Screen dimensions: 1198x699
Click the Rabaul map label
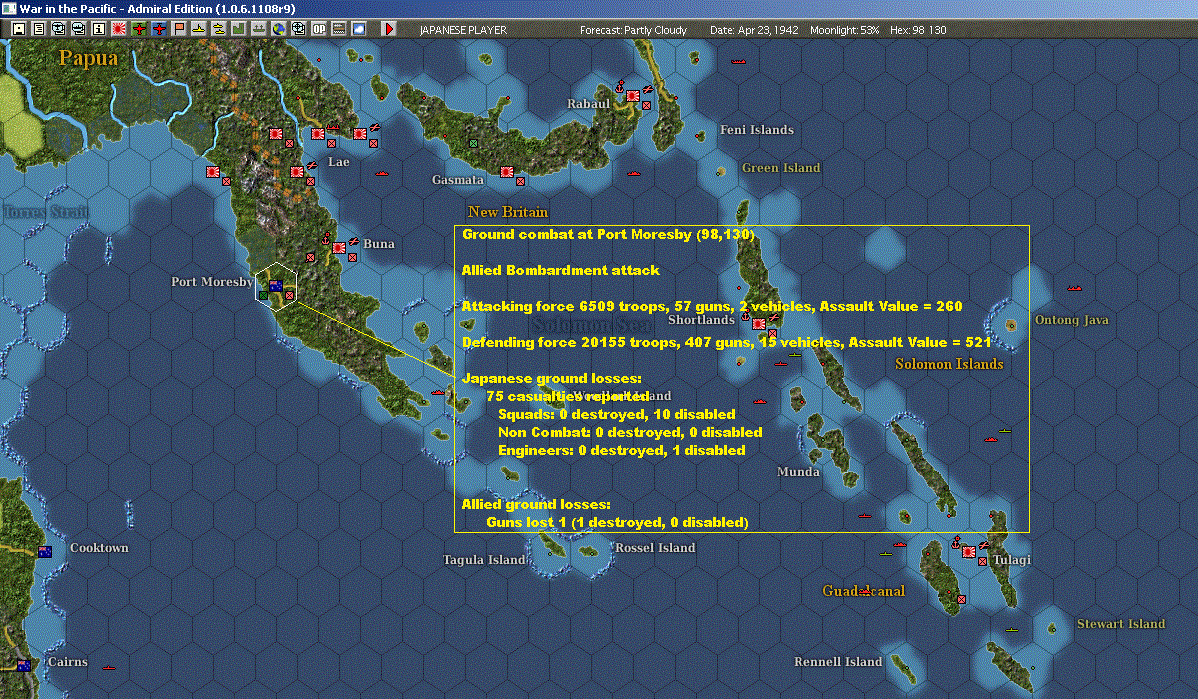pos(588,104)
